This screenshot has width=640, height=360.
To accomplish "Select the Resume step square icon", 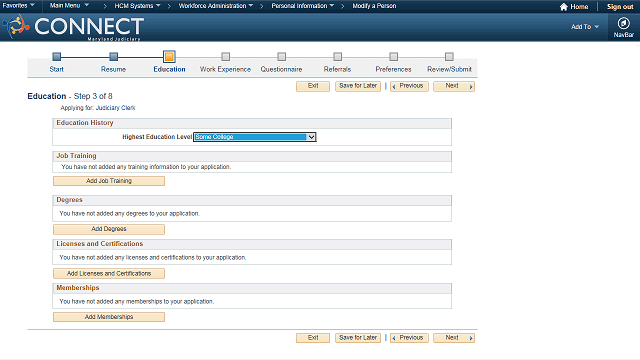I will [x=113, y=56].
